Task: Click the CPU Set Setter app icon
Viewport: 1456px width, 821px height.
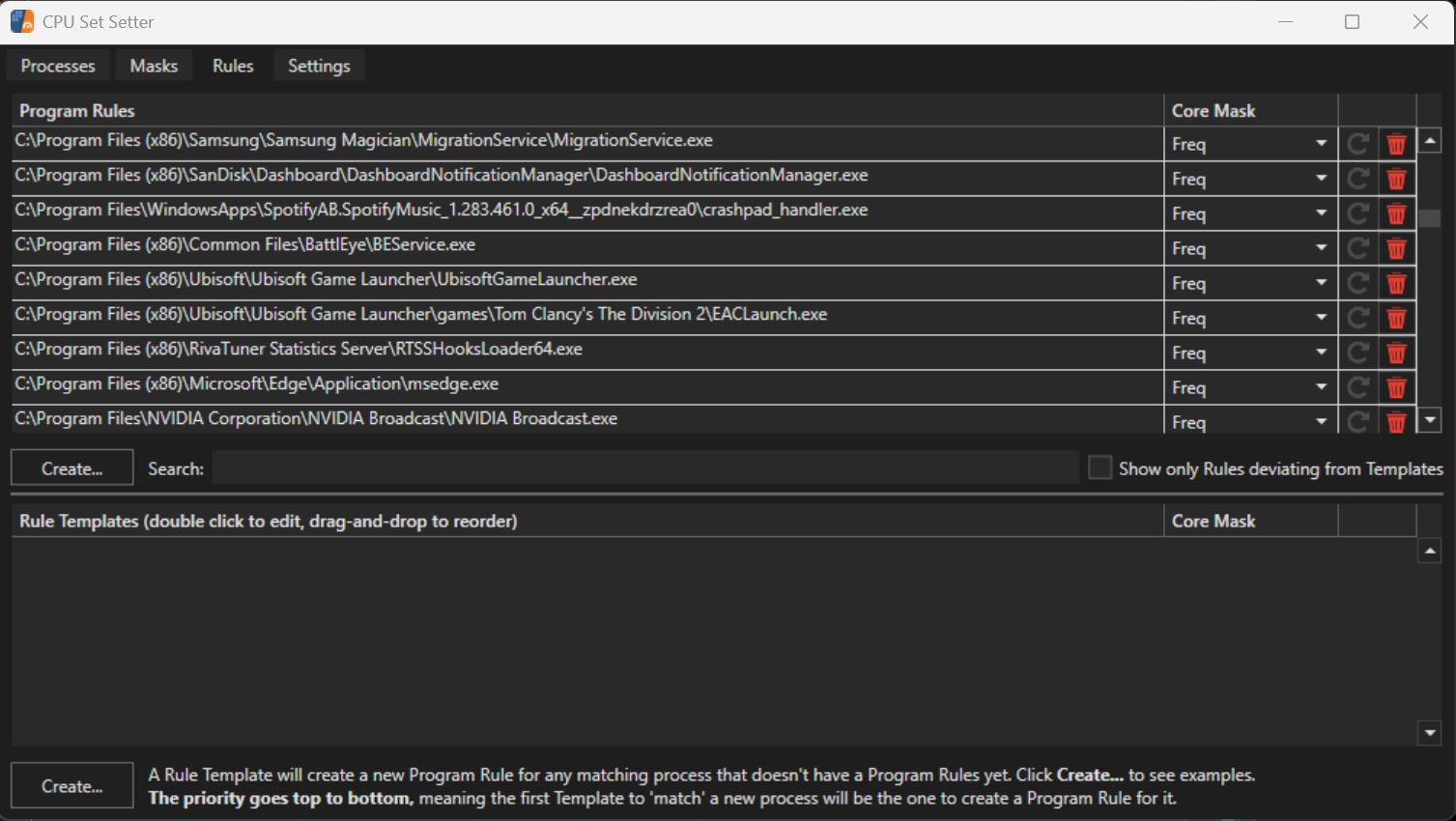Action: (22, 21)
